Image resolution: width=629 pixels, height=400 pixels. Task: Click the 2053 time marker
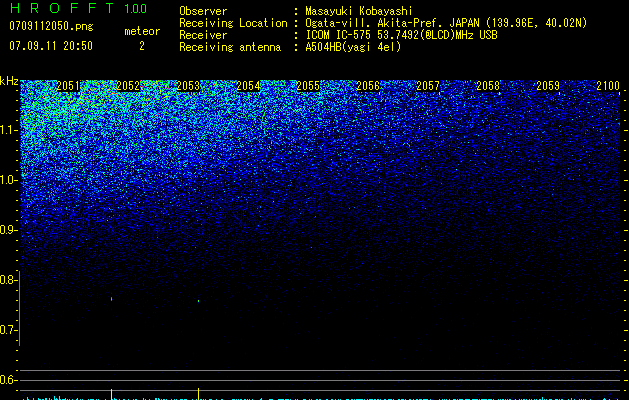[x=188, y=86]
